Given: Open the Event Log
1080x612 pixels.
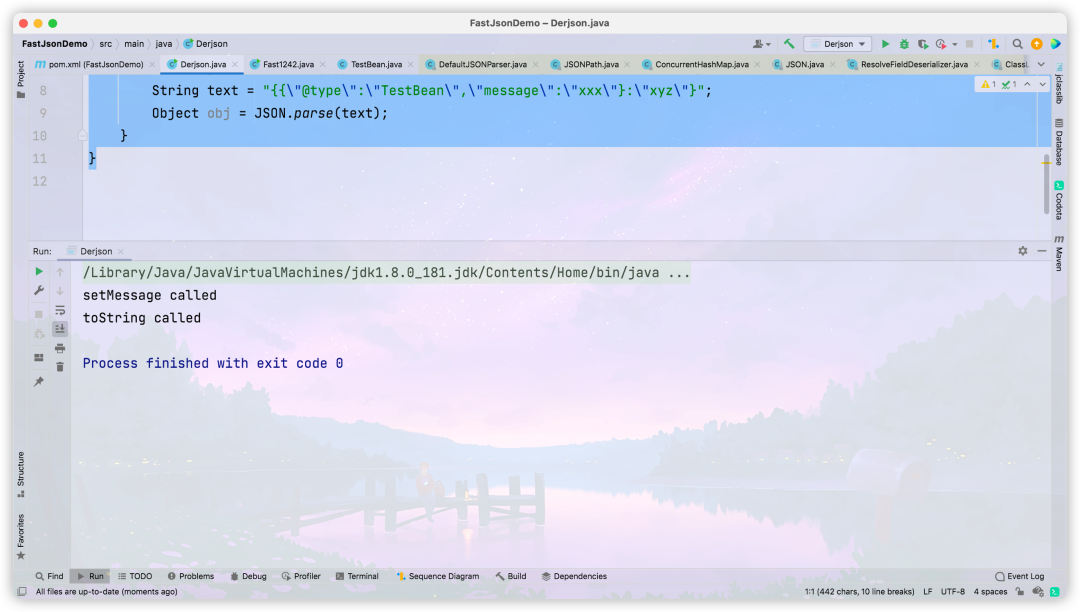Looking at the screenshot, I should click(x=1019, y=576).
